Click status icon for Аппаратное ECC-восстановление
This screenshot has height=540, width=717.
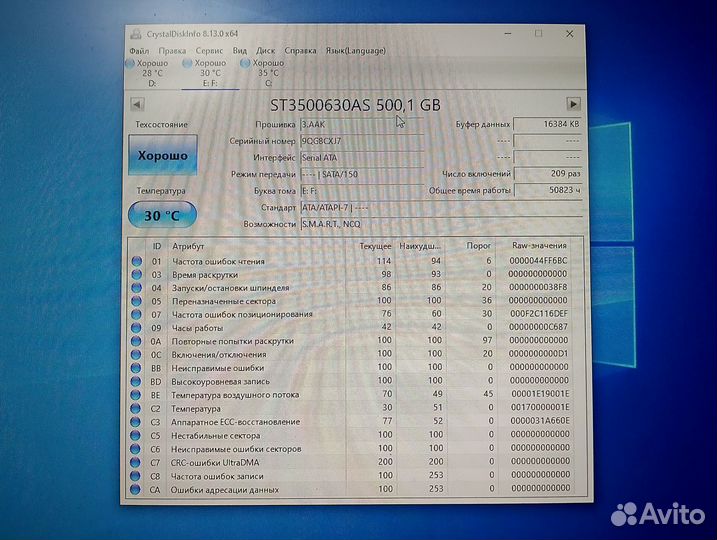135,422
